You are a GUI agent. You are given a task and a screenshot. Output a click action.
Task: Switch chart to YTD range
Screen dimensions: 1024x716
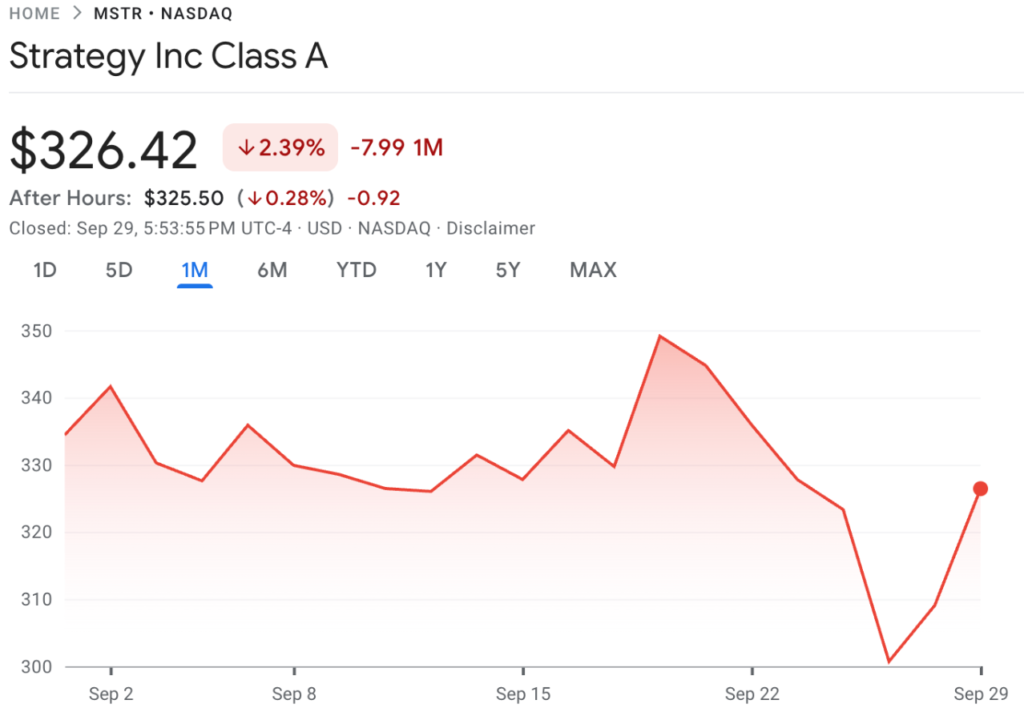pyautogui.click(x=356, y=270)
